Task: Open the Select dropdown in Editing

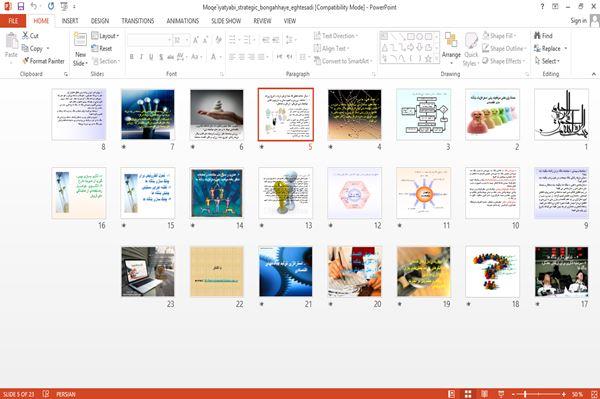Action: (547, 61)
